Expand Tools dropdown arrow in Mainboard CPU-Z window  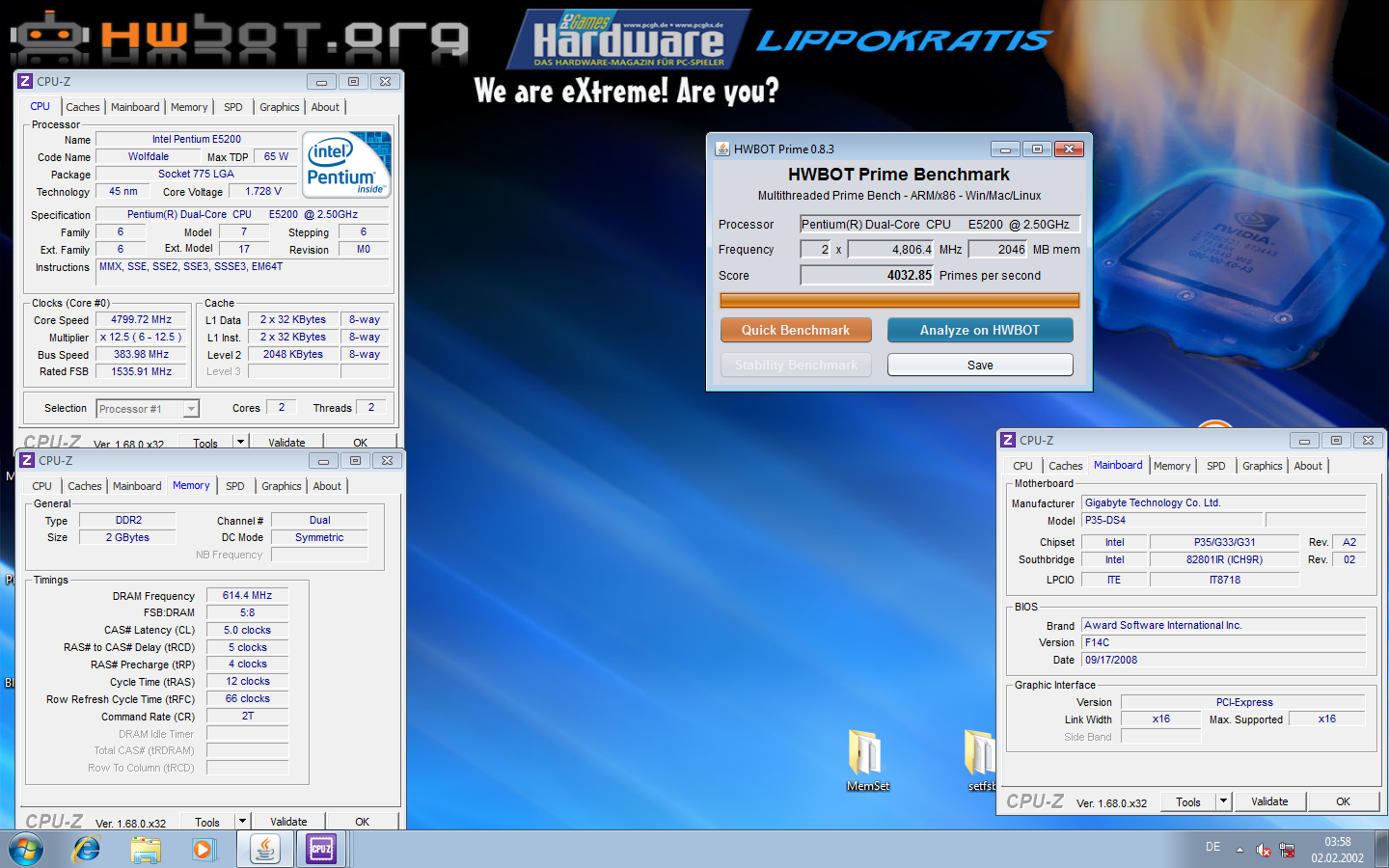1223,800
